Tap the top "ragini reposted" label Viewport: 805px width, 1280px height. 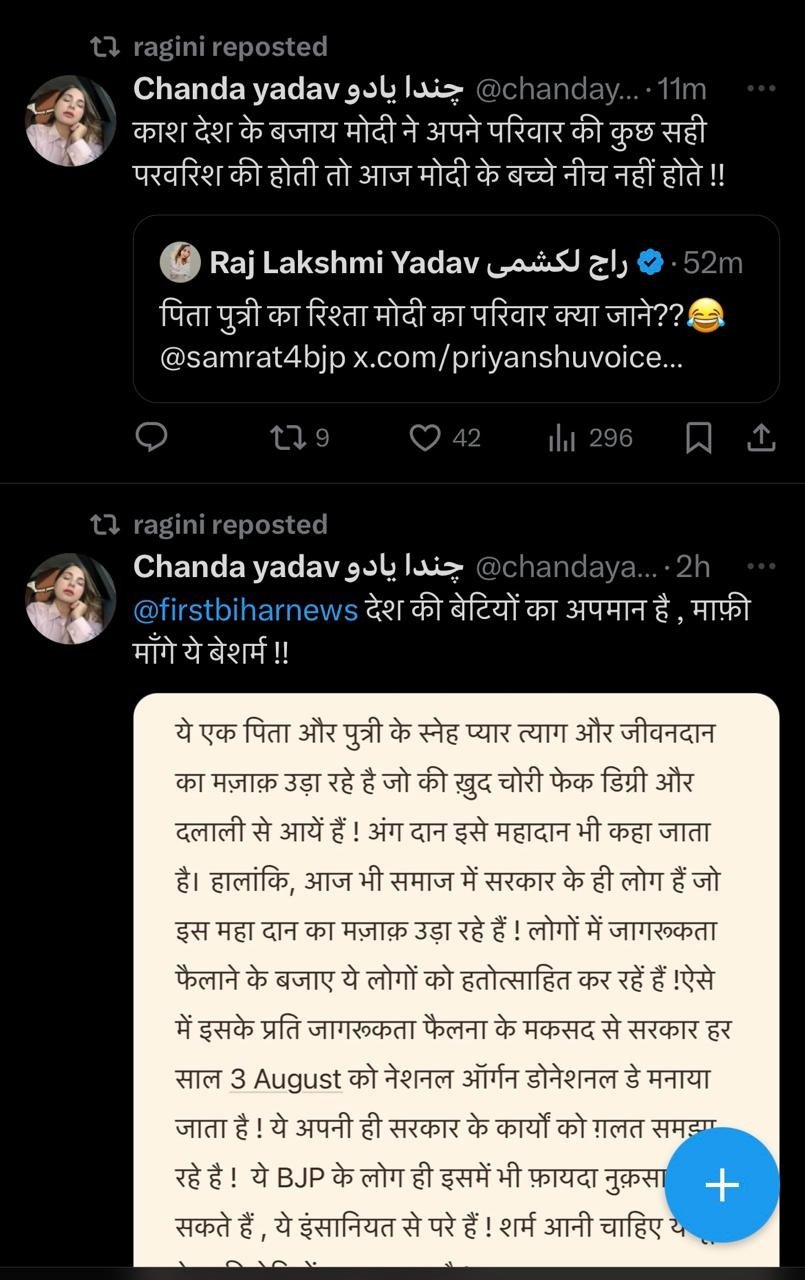coord(230,47)
